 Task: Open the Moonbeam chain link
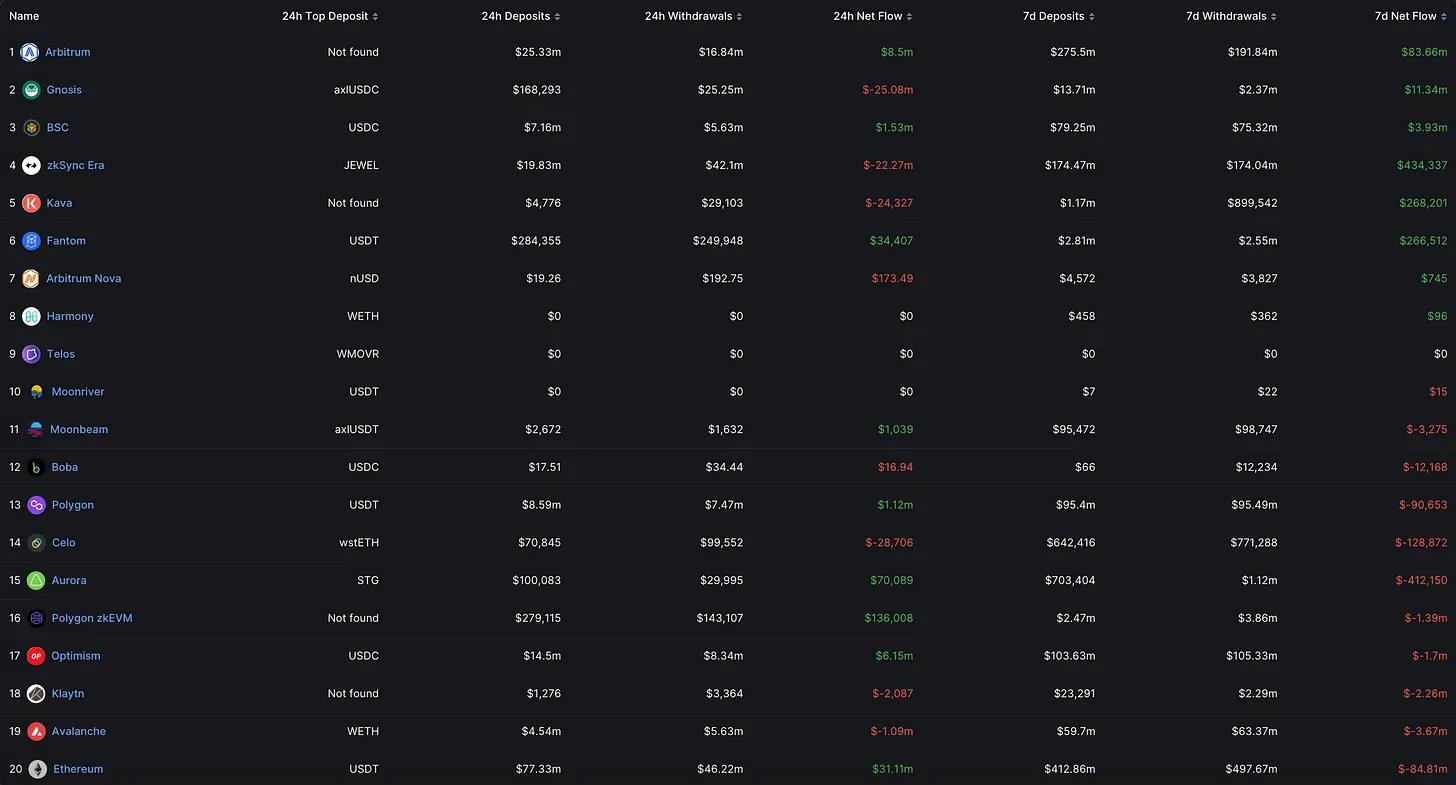(79, 430)
